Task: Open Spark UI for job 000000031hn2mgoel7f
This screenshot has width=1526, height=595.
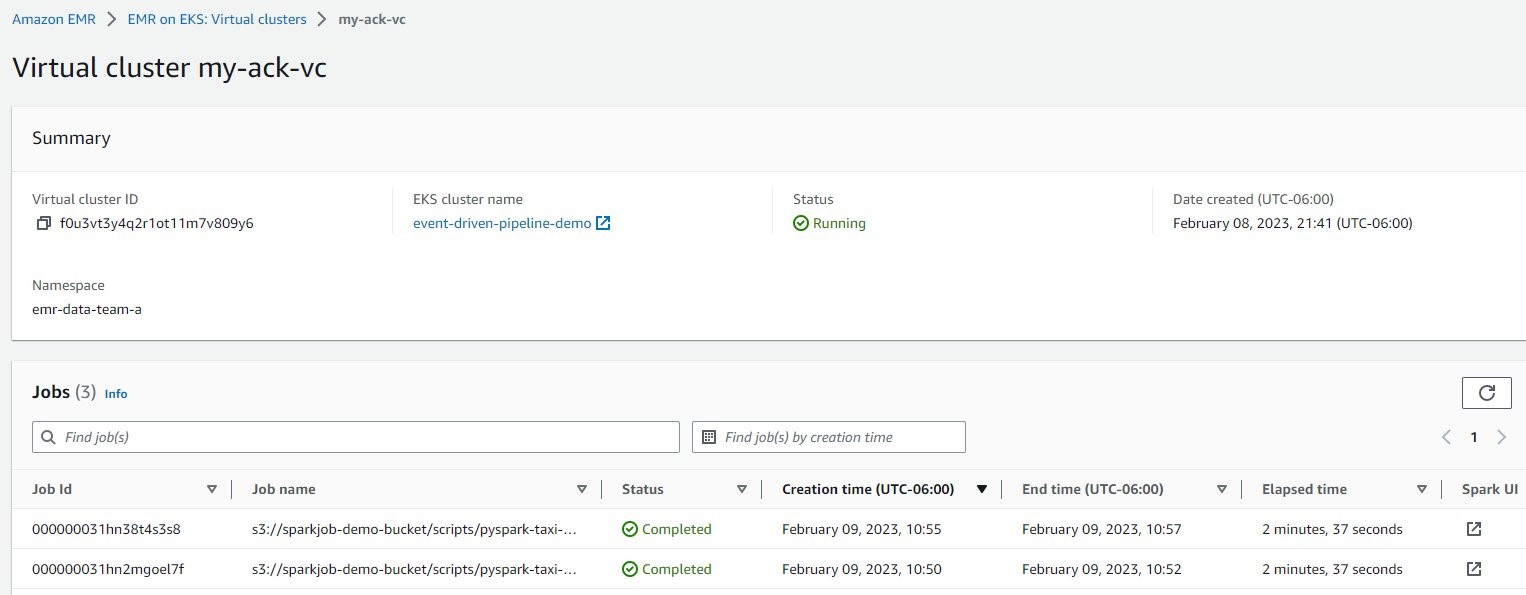Action: click(x=1473, y=569)
